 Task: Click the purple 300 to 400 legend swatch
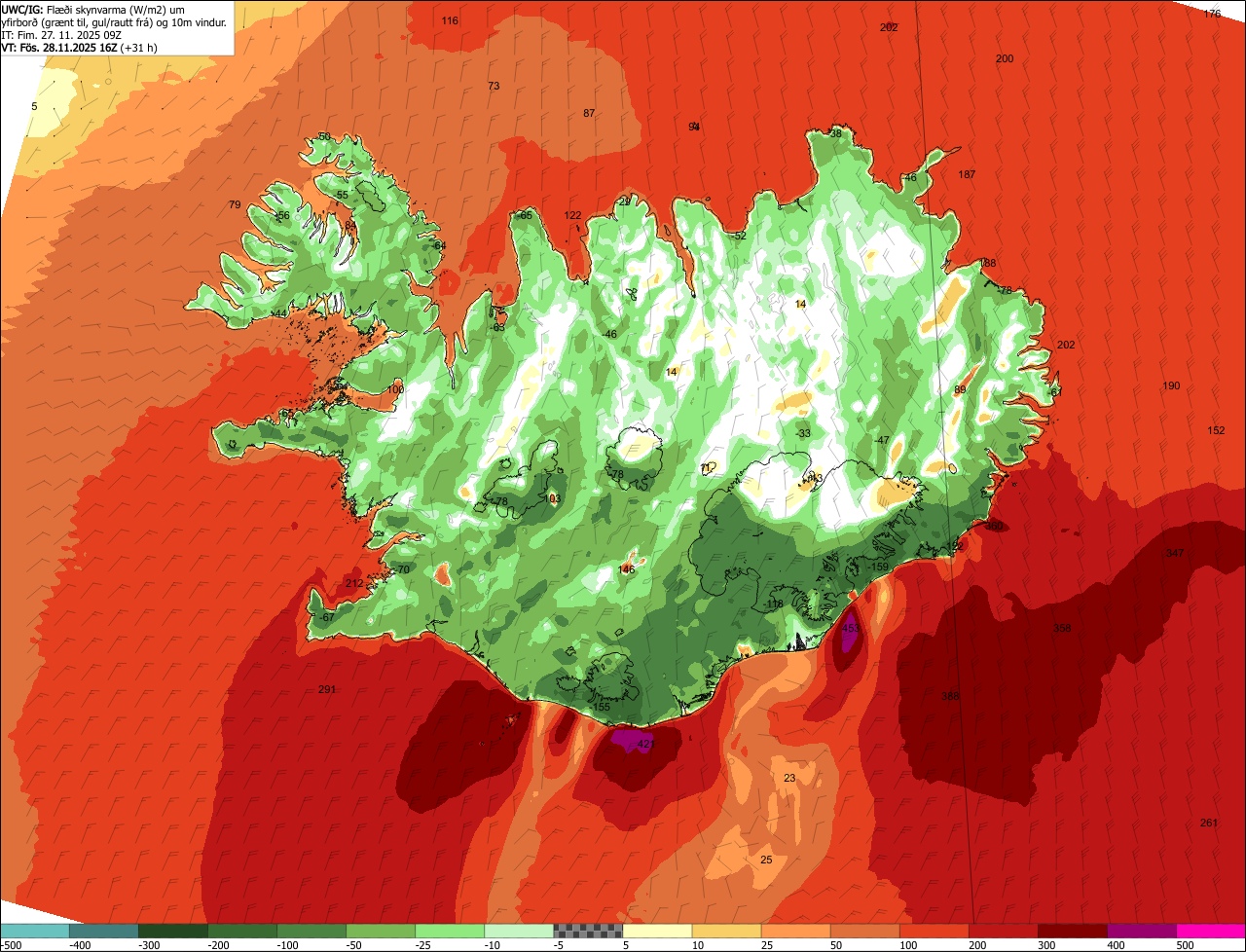pyautogui.click(x=1142, y=931)
